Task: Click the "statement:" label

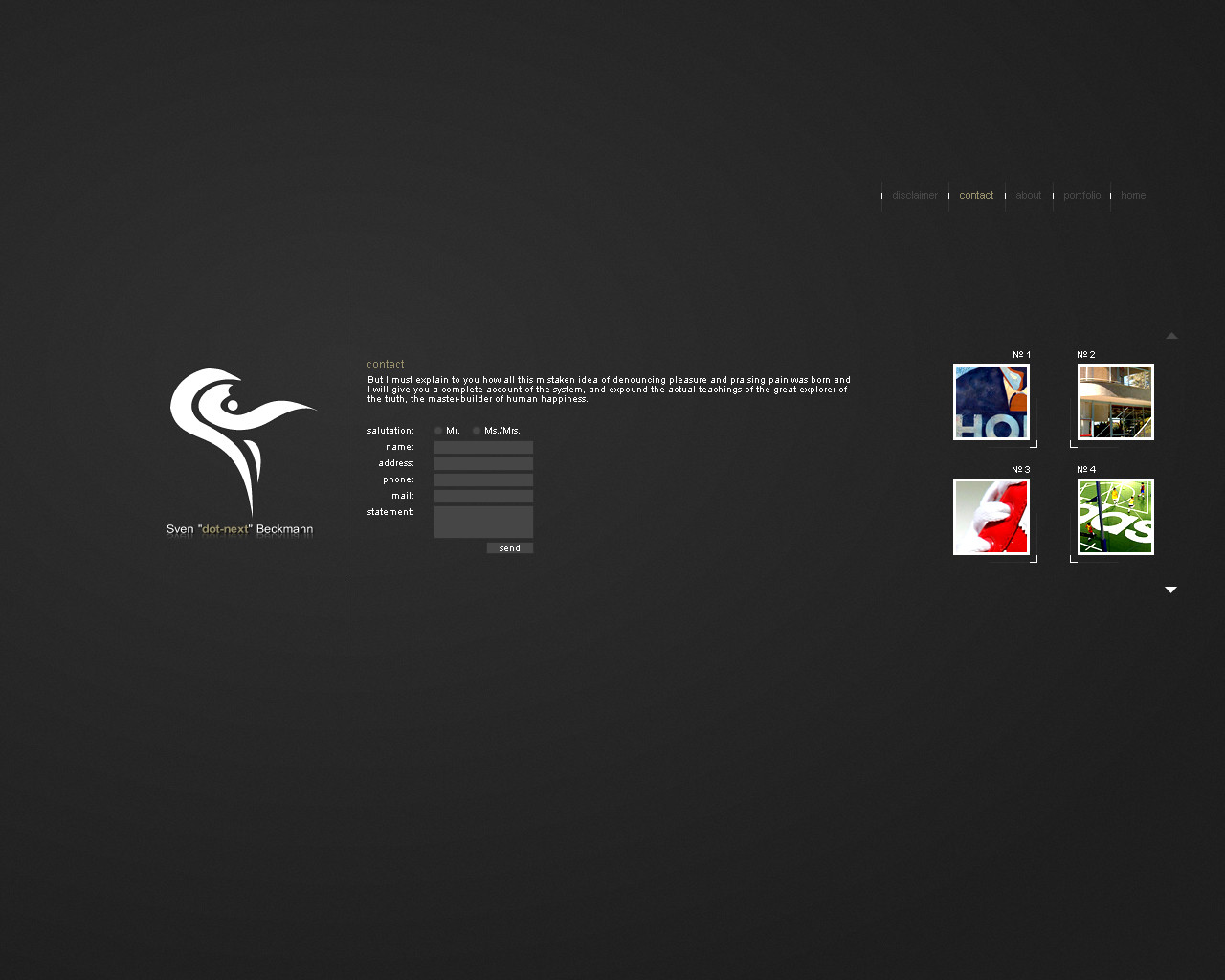Action: click(x=390, y=512)
